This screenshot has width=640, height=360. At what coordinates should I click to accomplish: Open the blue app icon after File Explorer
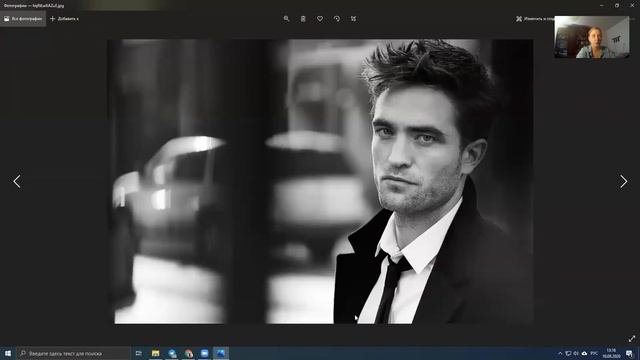pyautogui.click(x=172, y=353)
